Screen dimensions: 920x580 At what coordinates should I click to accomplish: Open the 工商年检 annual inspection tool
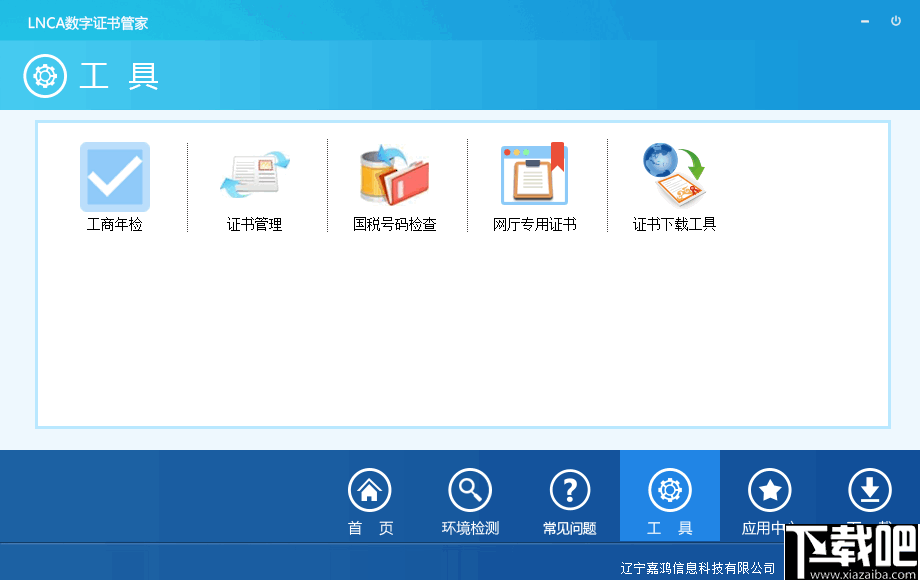114,180
